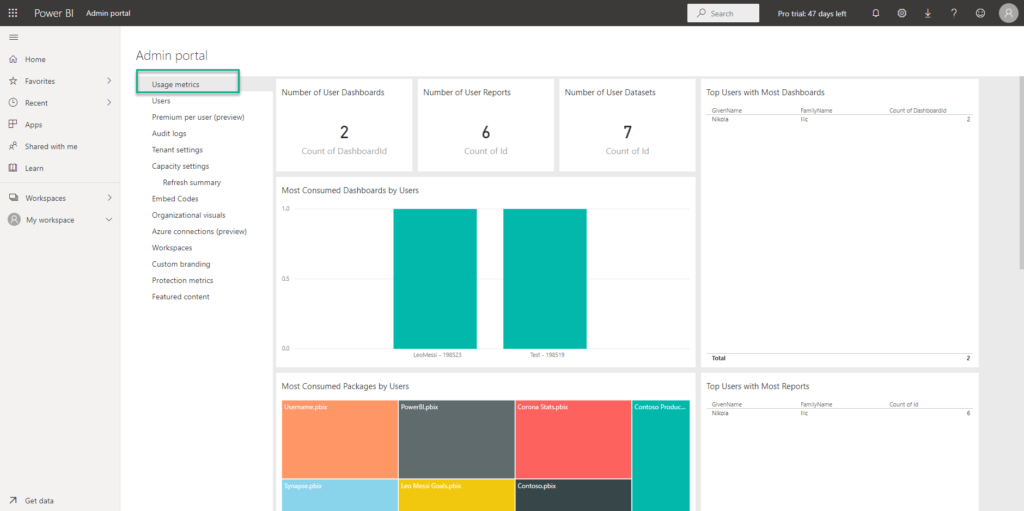Click inside the Search input field

(723, 13)
